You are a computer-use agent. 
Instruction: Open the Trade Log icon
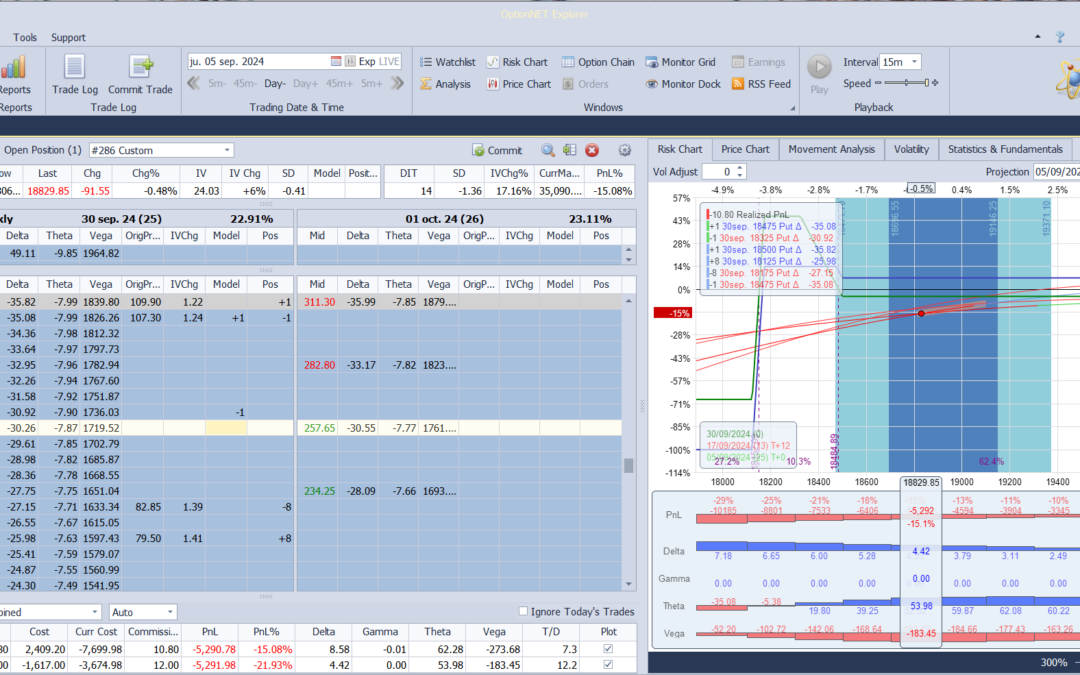74,74
